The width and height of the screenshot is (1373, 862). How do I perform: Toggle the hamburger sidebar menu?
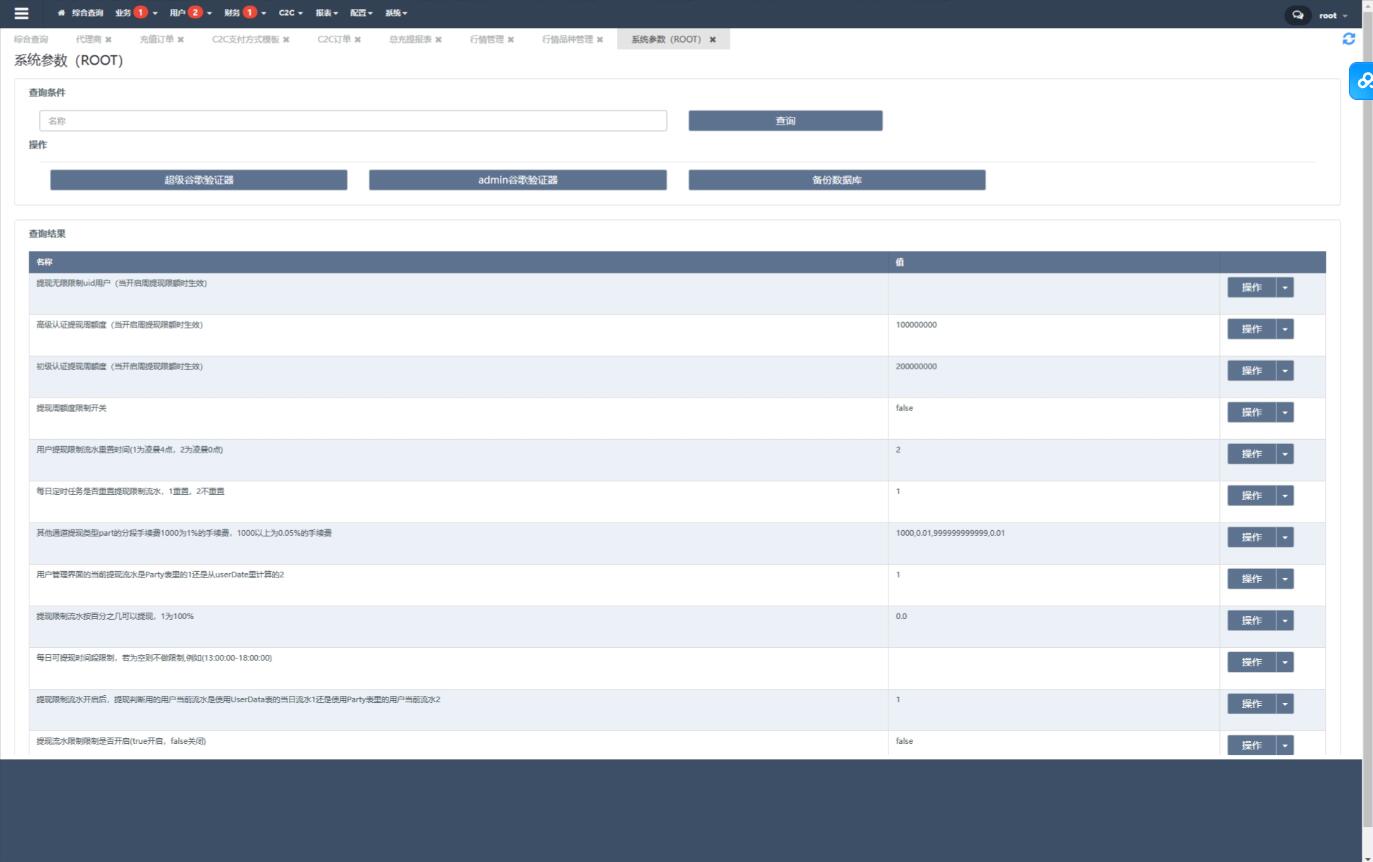pyautogui.click(x=21, y=14)
